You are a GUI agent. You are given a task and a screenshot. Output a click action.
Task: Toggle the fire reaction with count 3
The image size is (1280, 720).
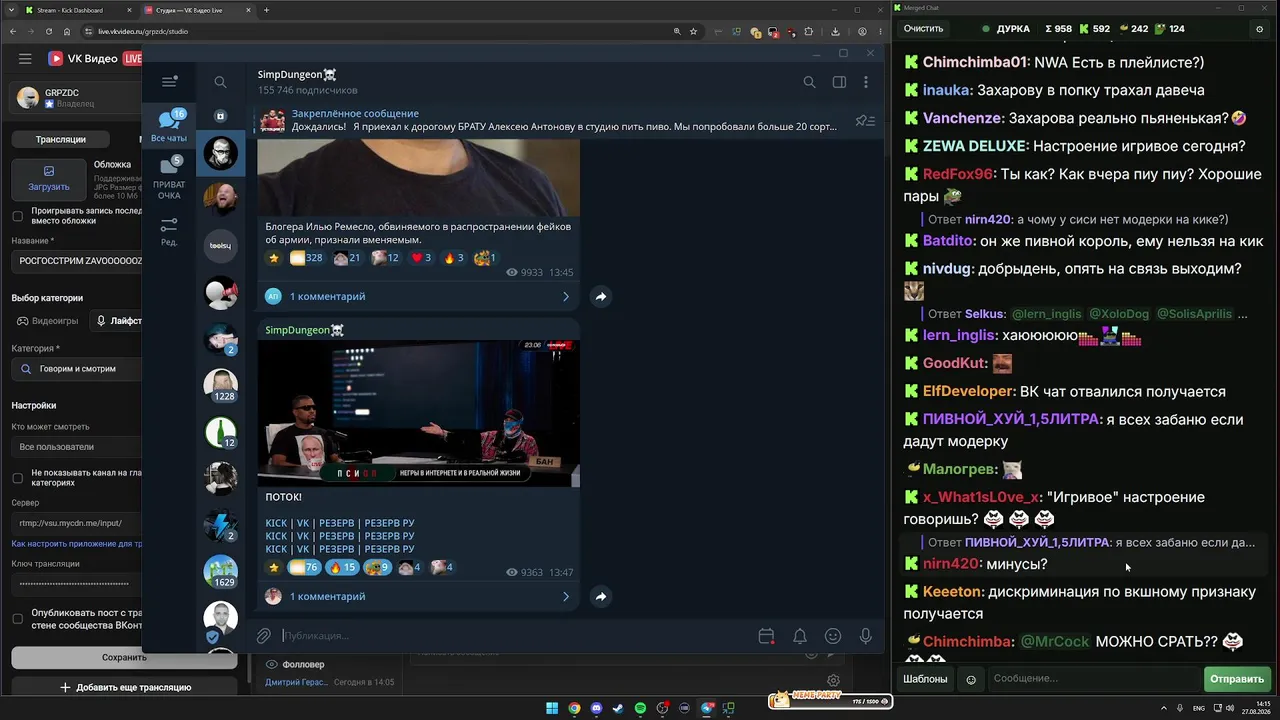455,258
